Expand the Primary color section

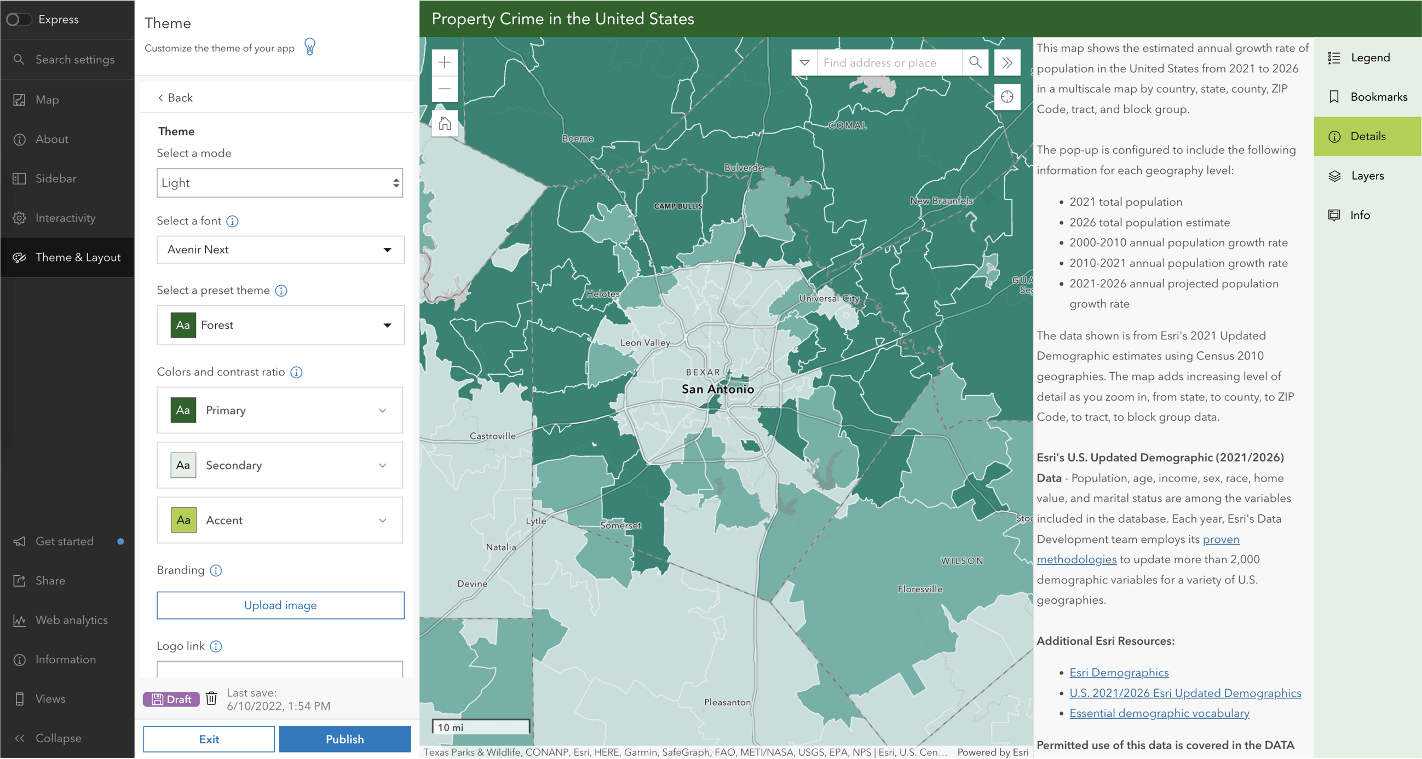(280, 410)
